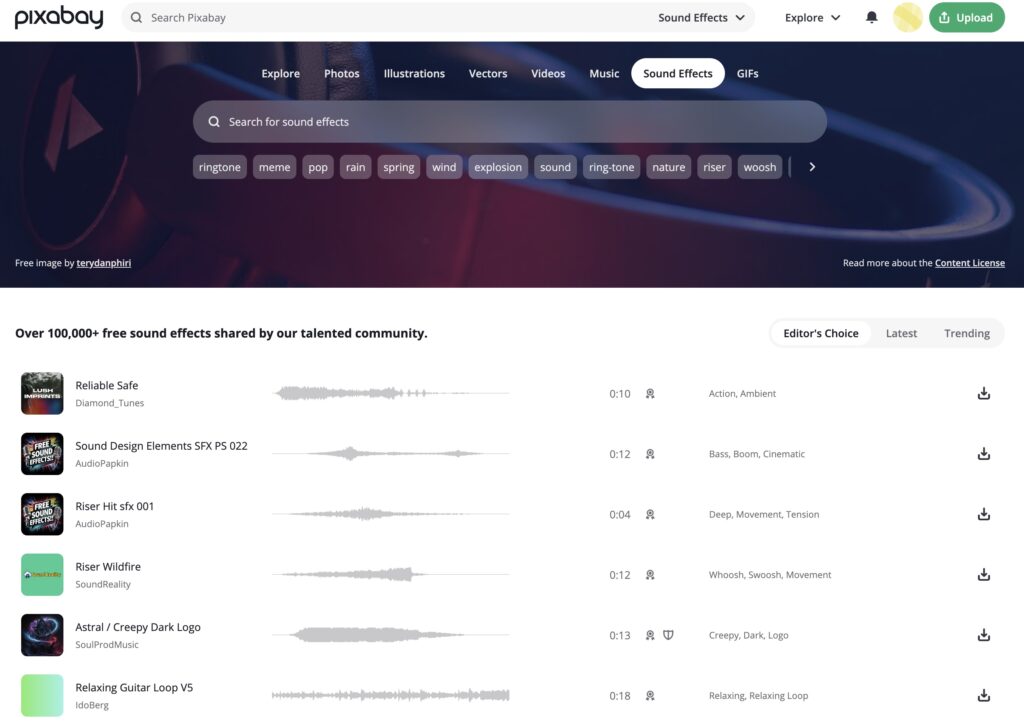This screenshot has width=1024, height=728.
Task: Click the woosh tag
Action: (760, 167)
